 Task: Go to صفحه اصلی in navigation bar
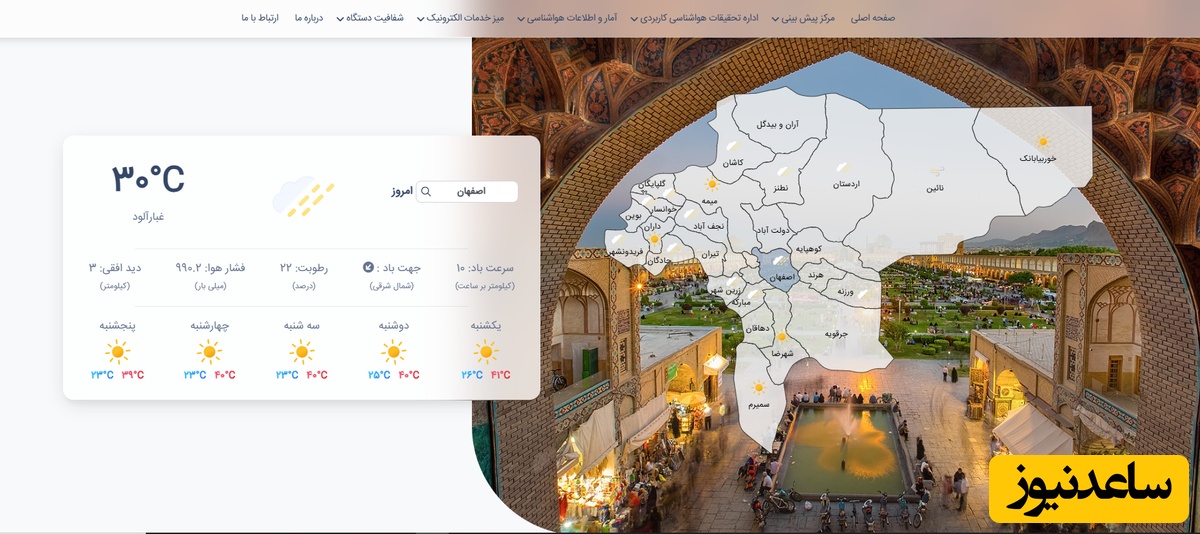pos(873,18)
